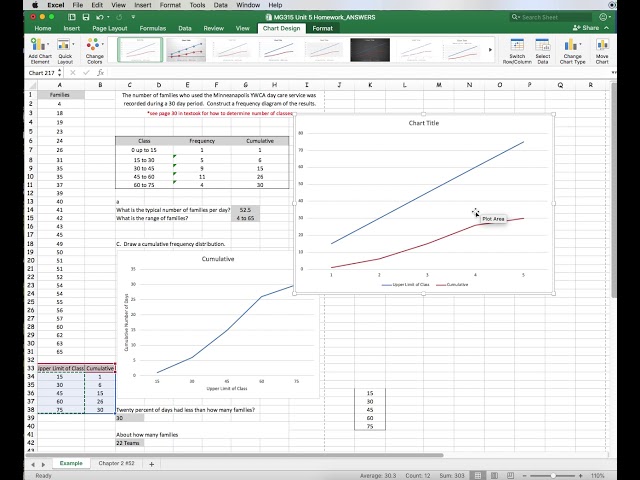This screenshot has width=640, height=480.
Task: Open the Excel application menu
Action: click(x=56, y=5)
